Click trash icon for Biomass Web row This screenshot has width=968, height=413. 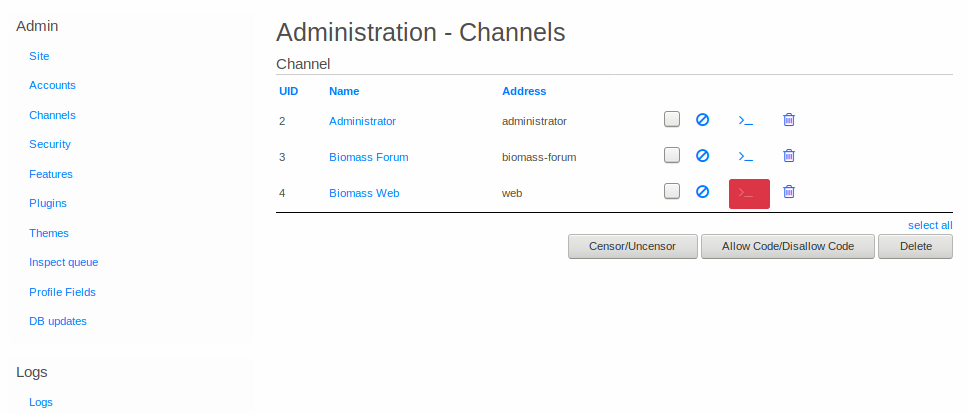pyautogui.click(x=789, y=192)
